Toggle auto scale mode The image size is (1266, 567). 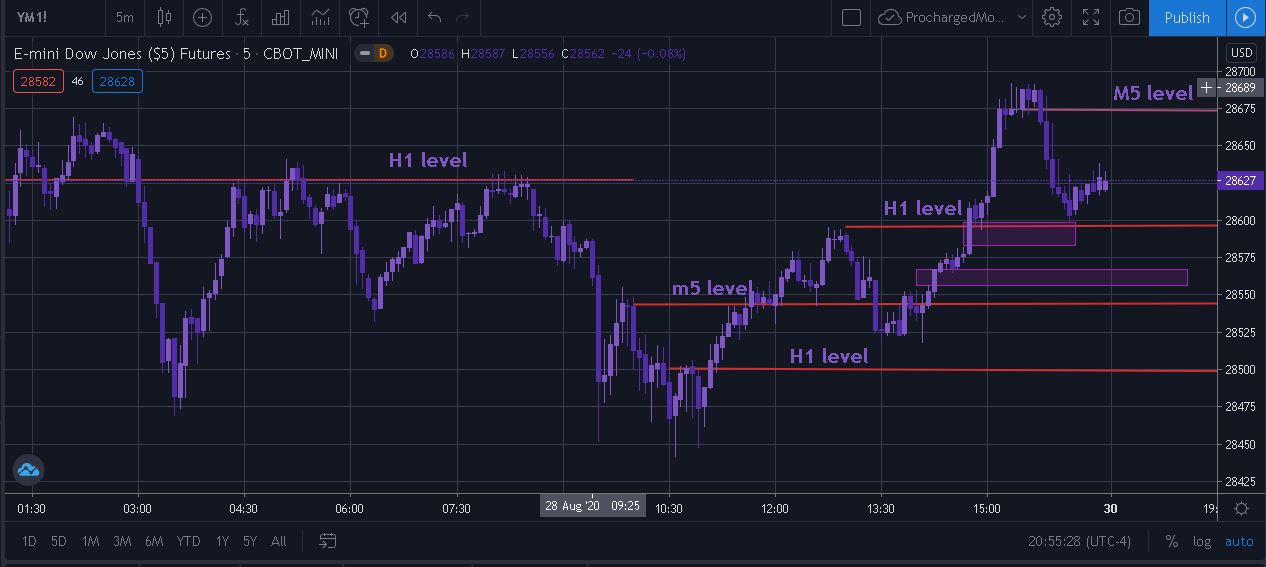click(x=1239, y=541)
